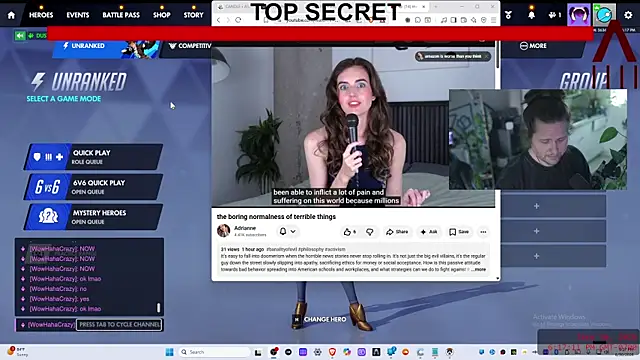Open the Adrianne channel name link
This screenshot has width=640, height=360.
coord(245,228)
